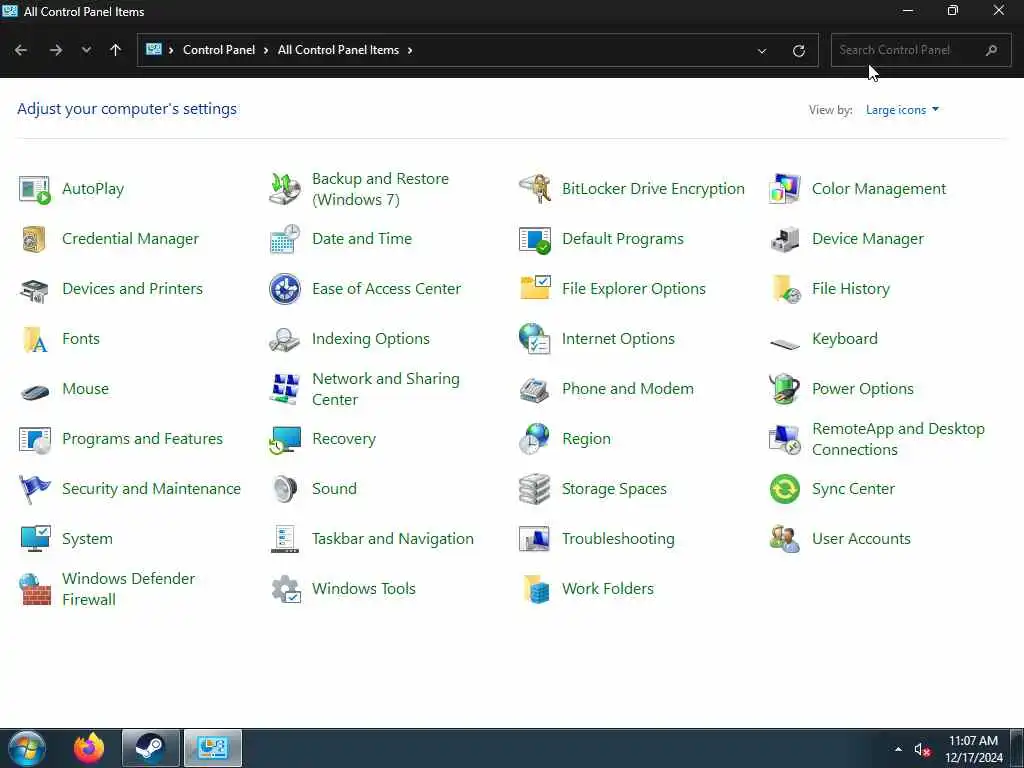Open the Mouse icon
Viewport: 1024px width, 768px height.
(x=35, y=392)
